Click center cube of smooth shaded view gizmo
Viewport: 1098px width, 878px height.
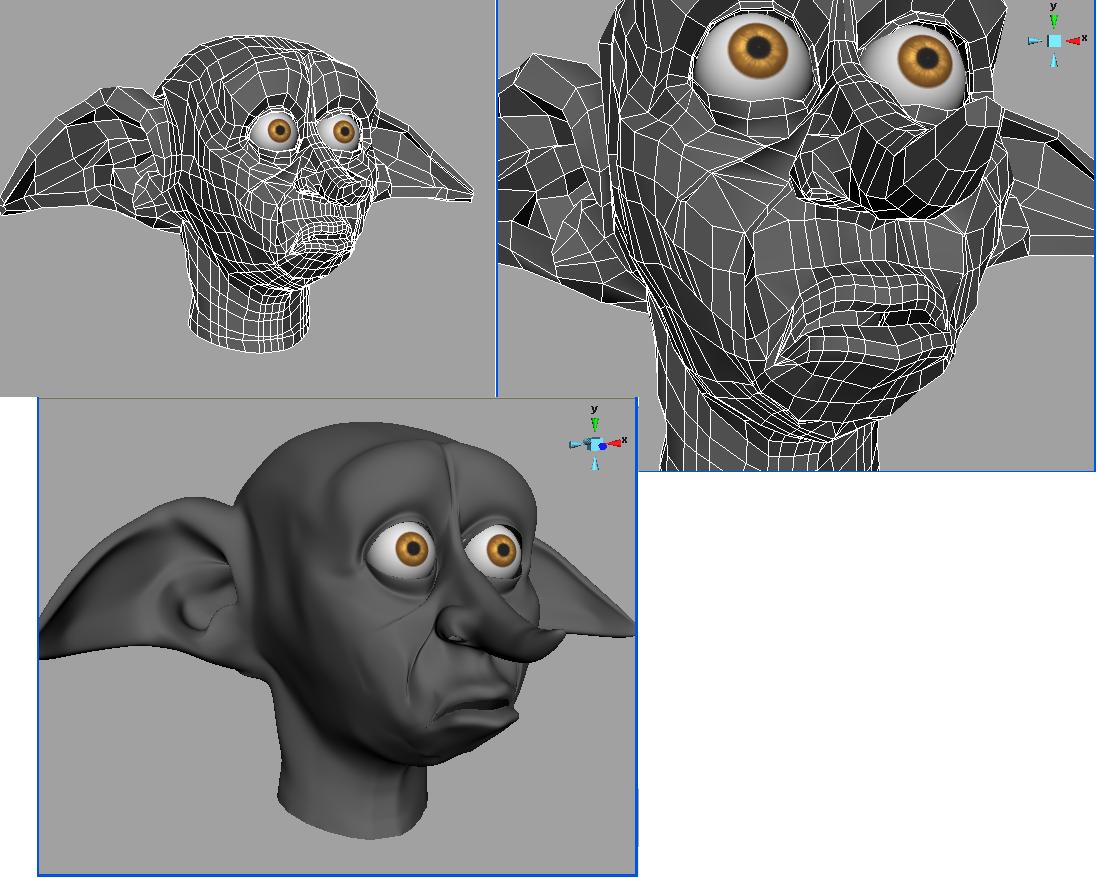pyautogui.click(x=595, y=444)
